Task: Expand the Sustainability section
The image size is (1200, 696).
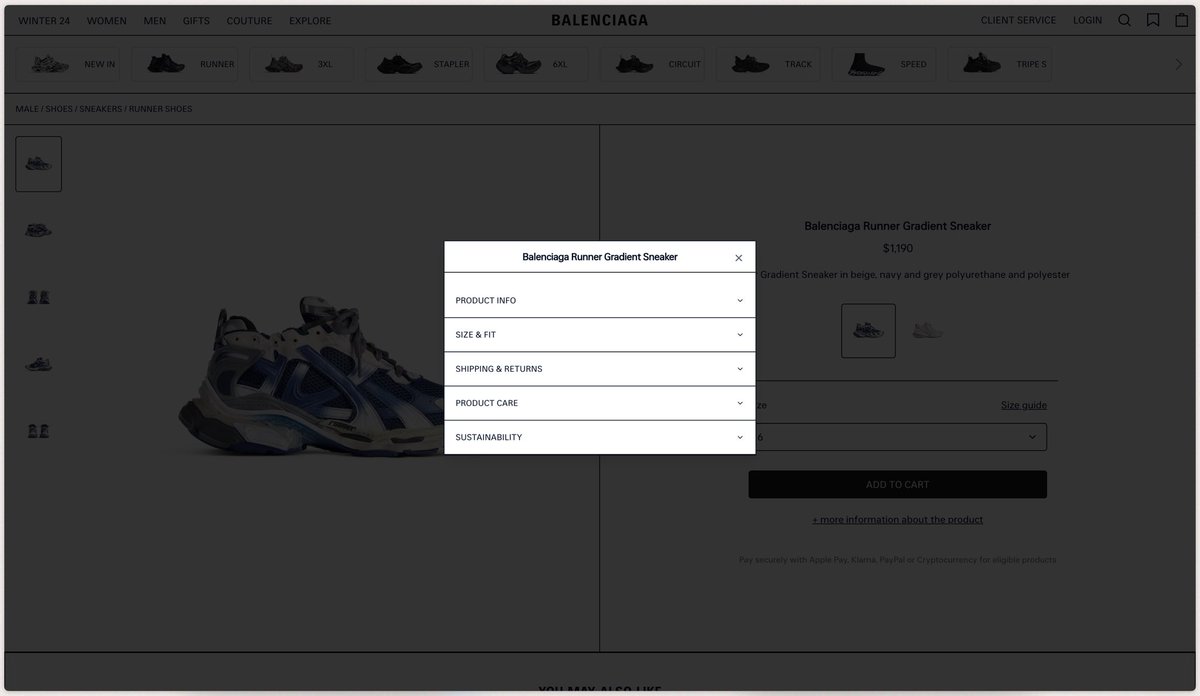Action: [600, 437]
